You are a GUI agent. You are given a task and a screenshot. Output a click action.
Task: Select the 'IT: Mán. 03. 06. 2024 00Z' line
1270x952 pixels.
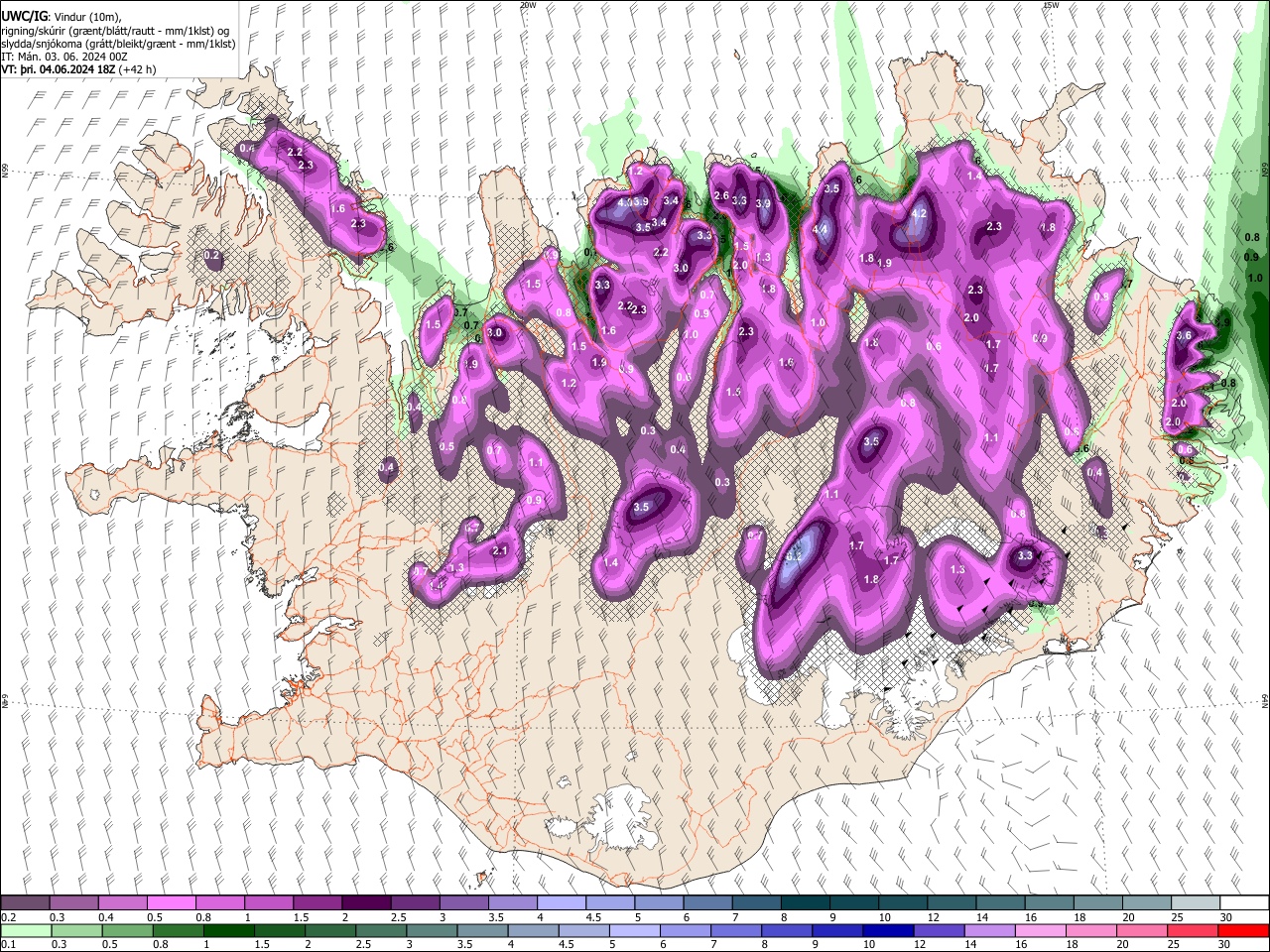coord(63,58)
